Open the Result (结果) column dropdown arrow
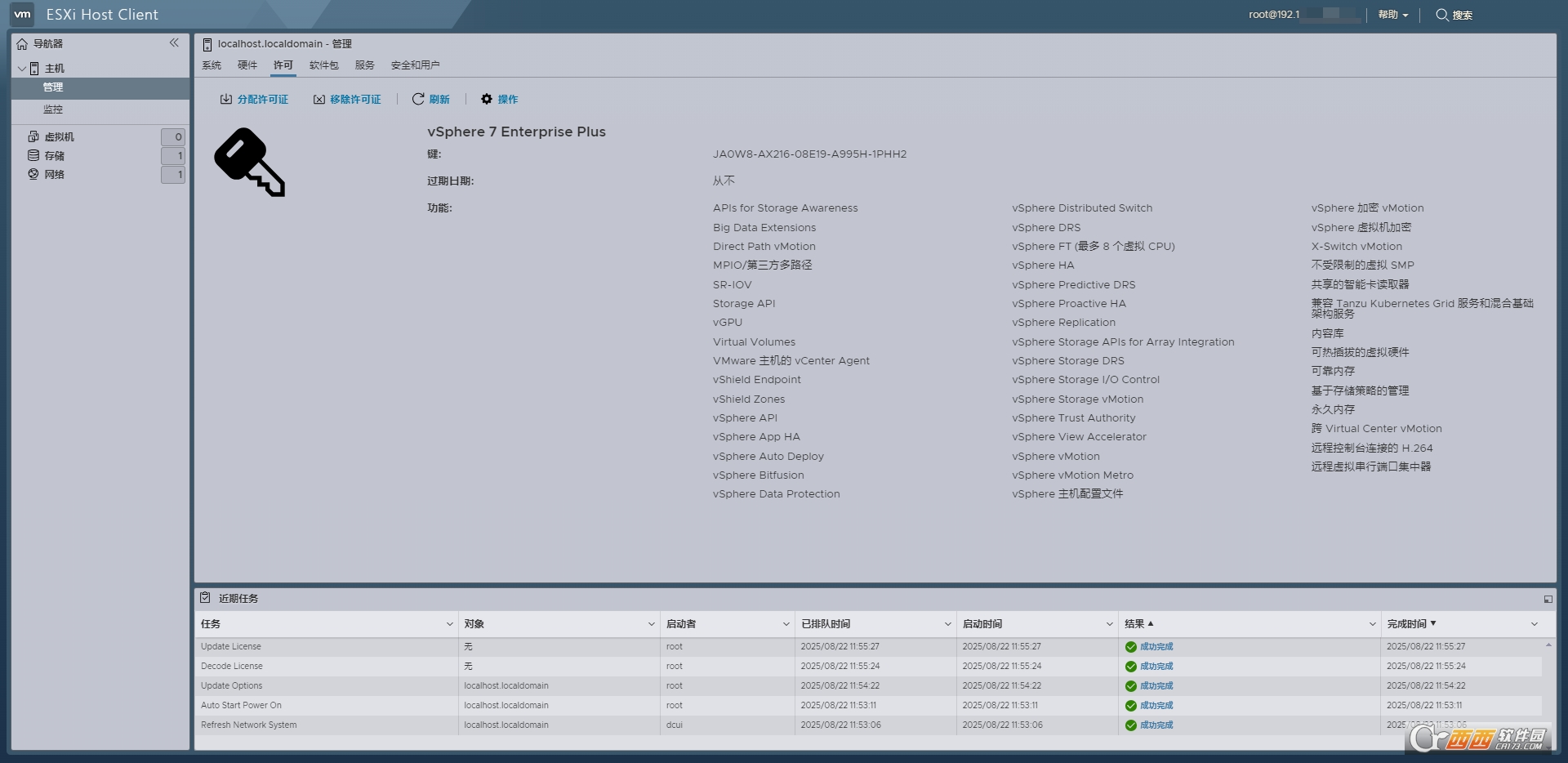The image size is (1568, 763). pyautogui.click(x=1372, y=624)
